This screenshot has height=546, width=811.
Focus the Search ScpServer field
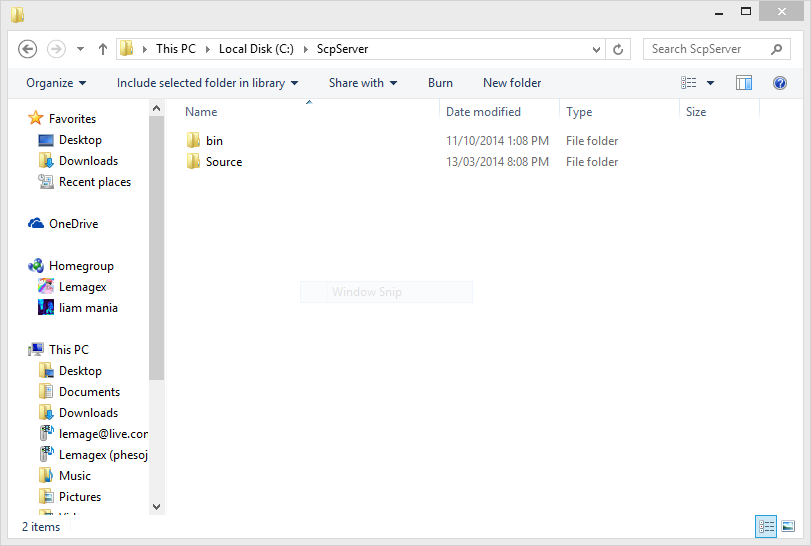tap(716, 49)
